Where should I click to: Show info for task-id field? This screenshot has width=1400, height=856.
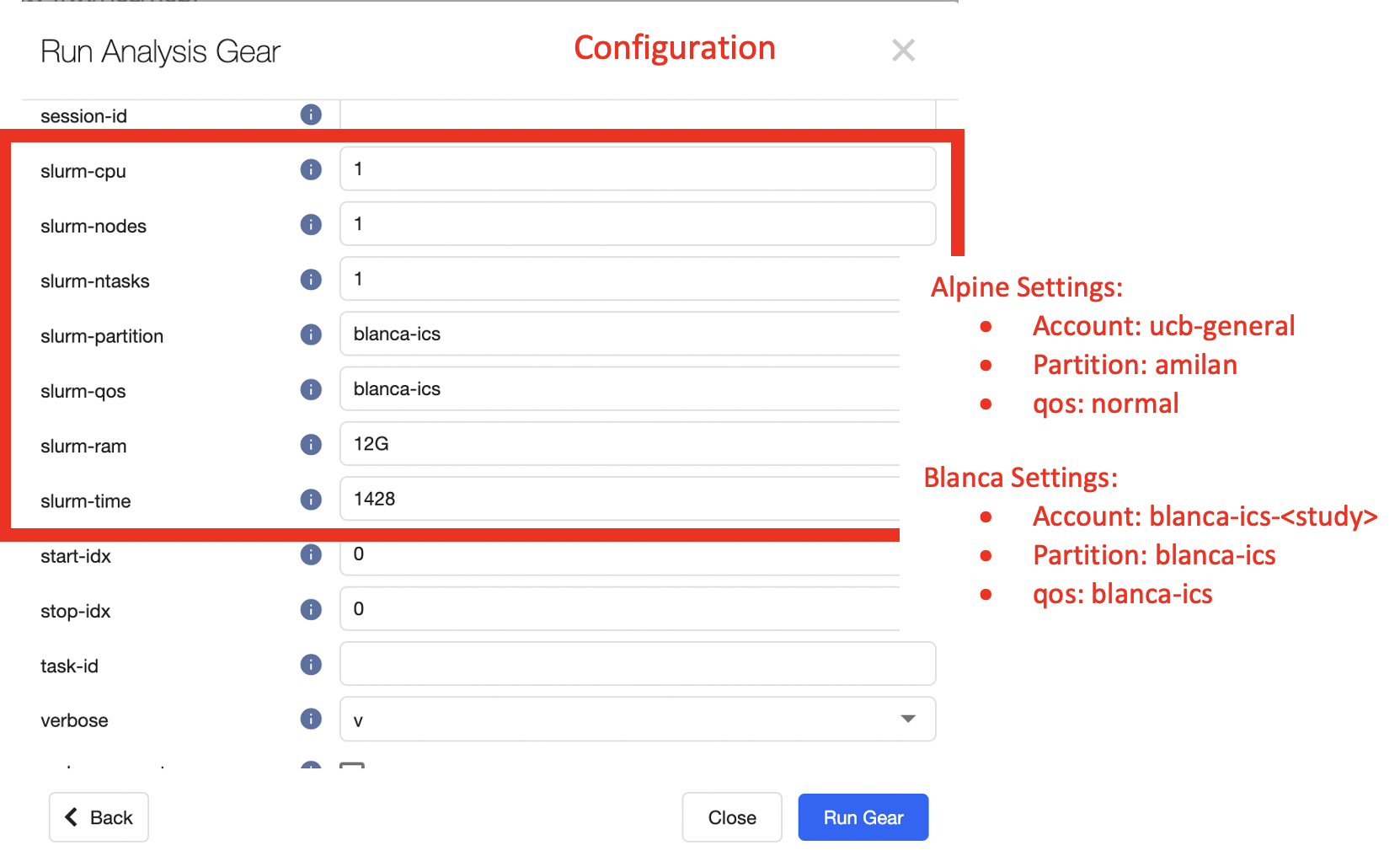pos(311,665)
